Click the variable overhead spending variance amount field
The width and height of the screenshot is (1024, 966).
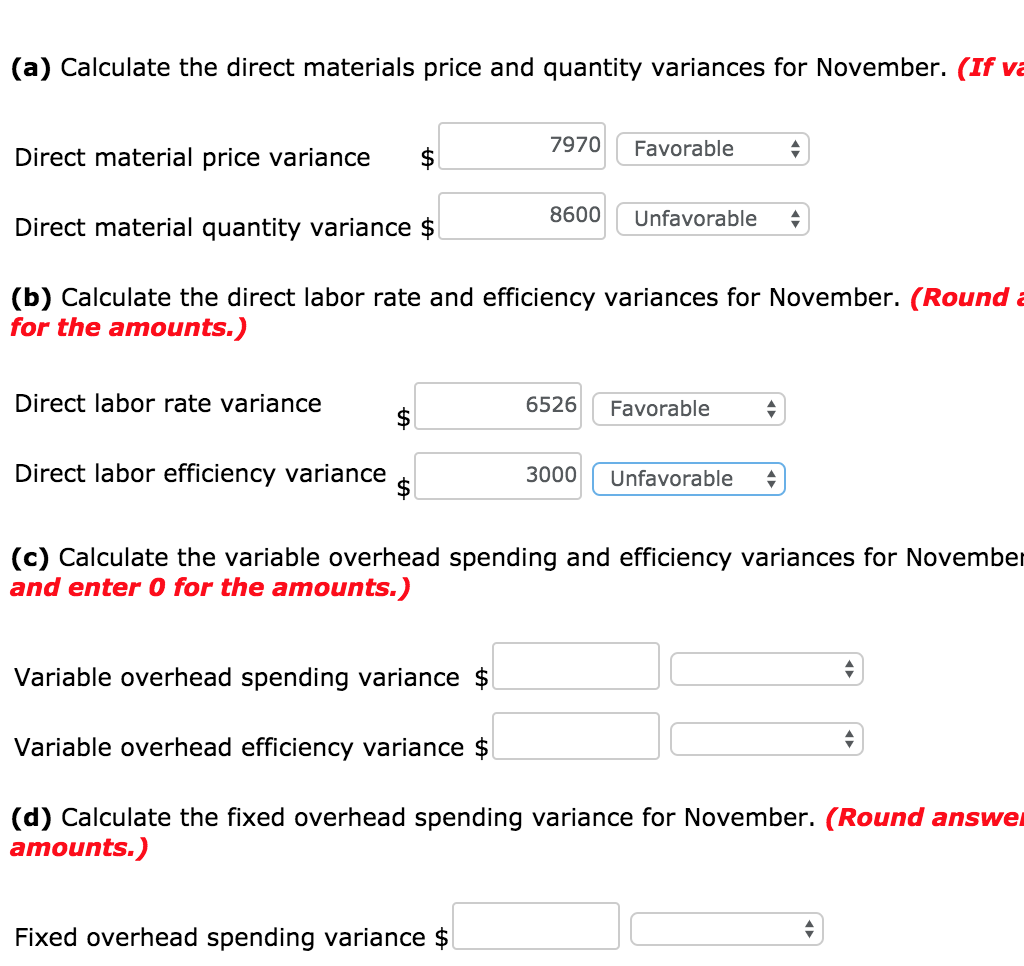(576, 666)
